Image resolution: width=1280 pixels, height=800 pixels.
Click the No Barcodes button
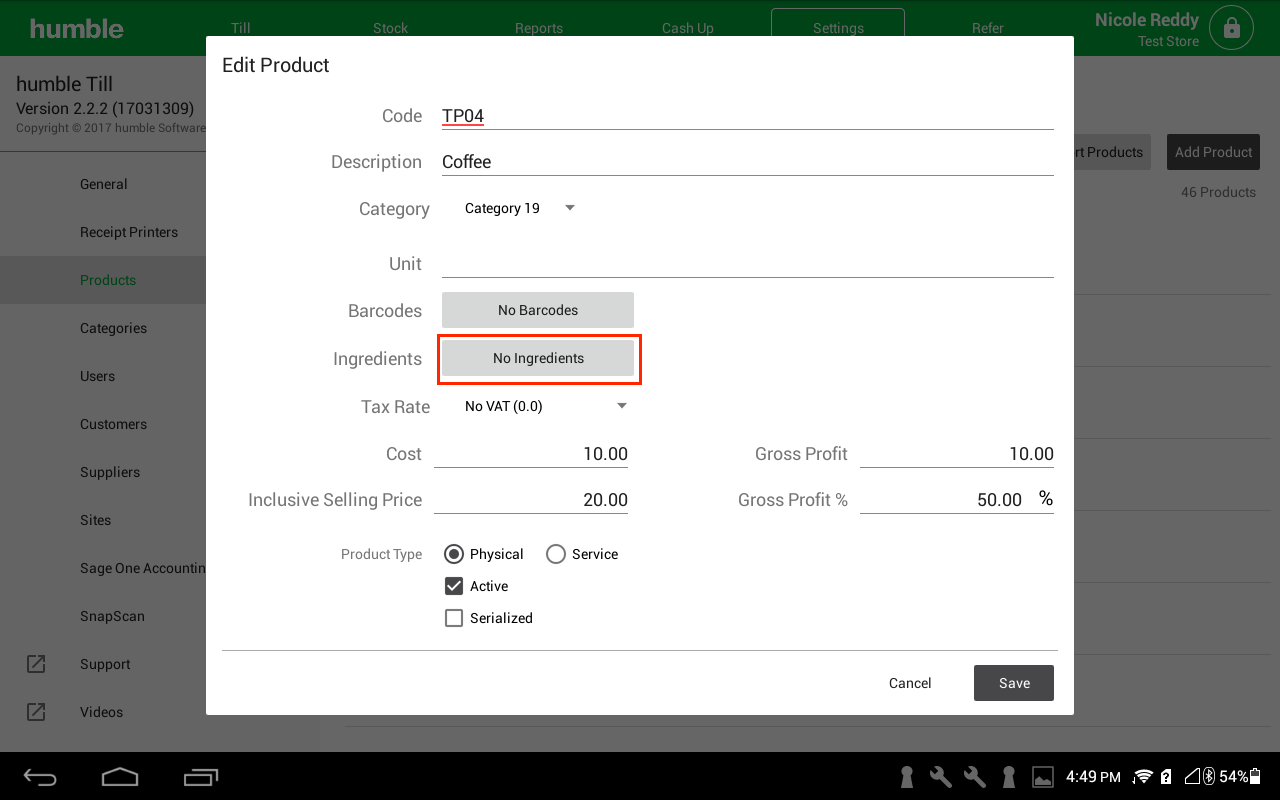[x=538, y=310]
